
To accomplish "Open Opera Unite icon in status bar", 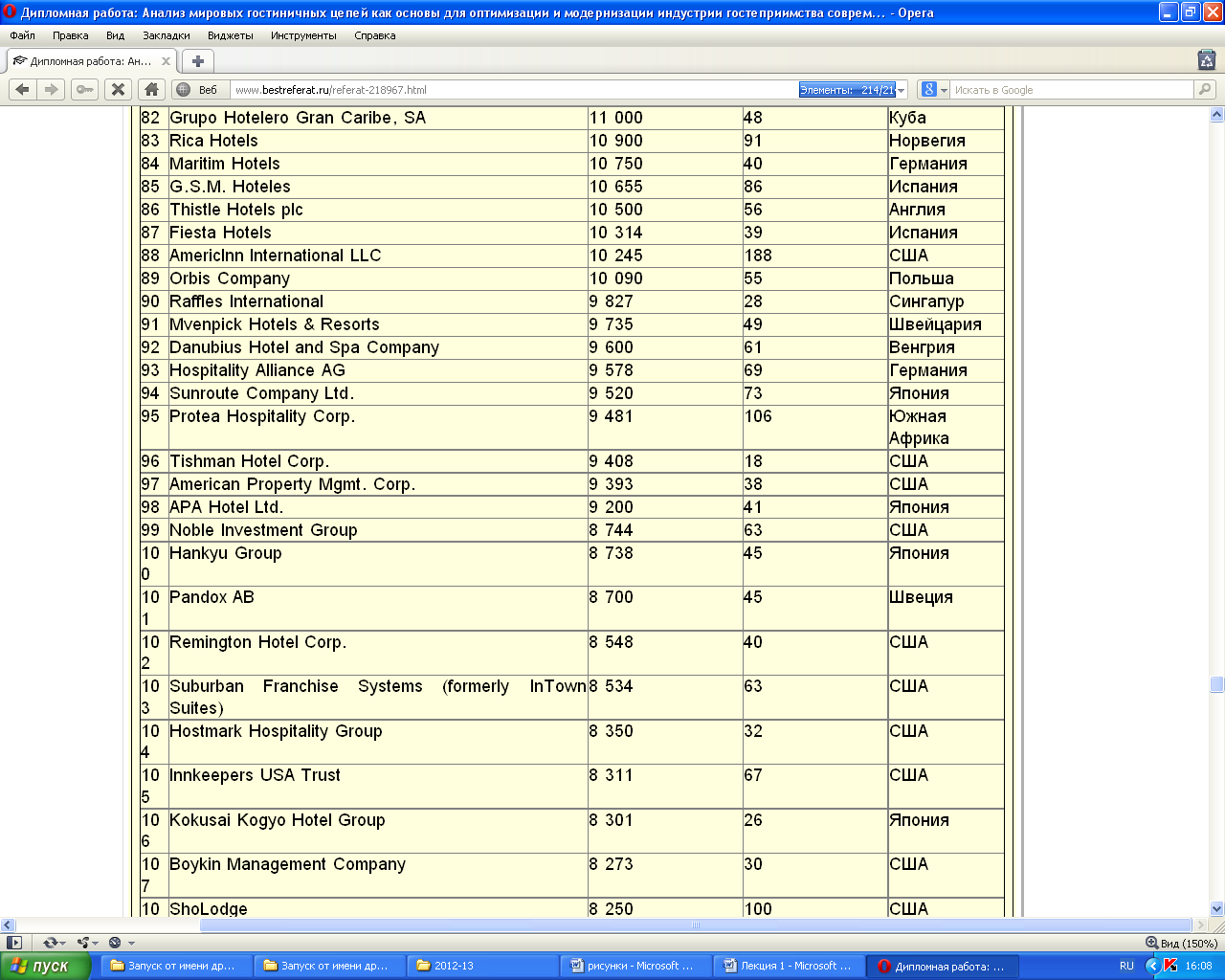I will click(83, 943).
